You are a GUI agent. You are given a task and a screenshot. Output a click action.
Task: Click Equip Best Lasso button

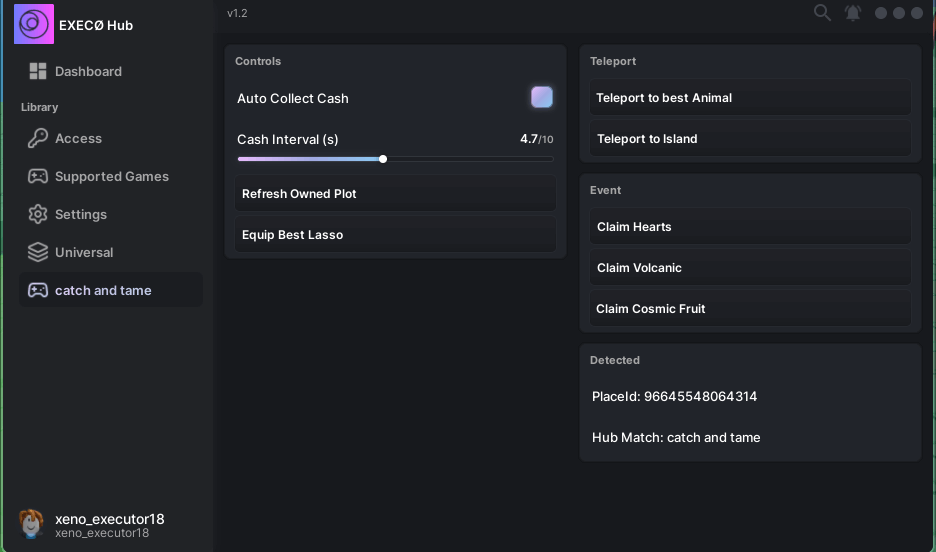click(x=395, y=235)
